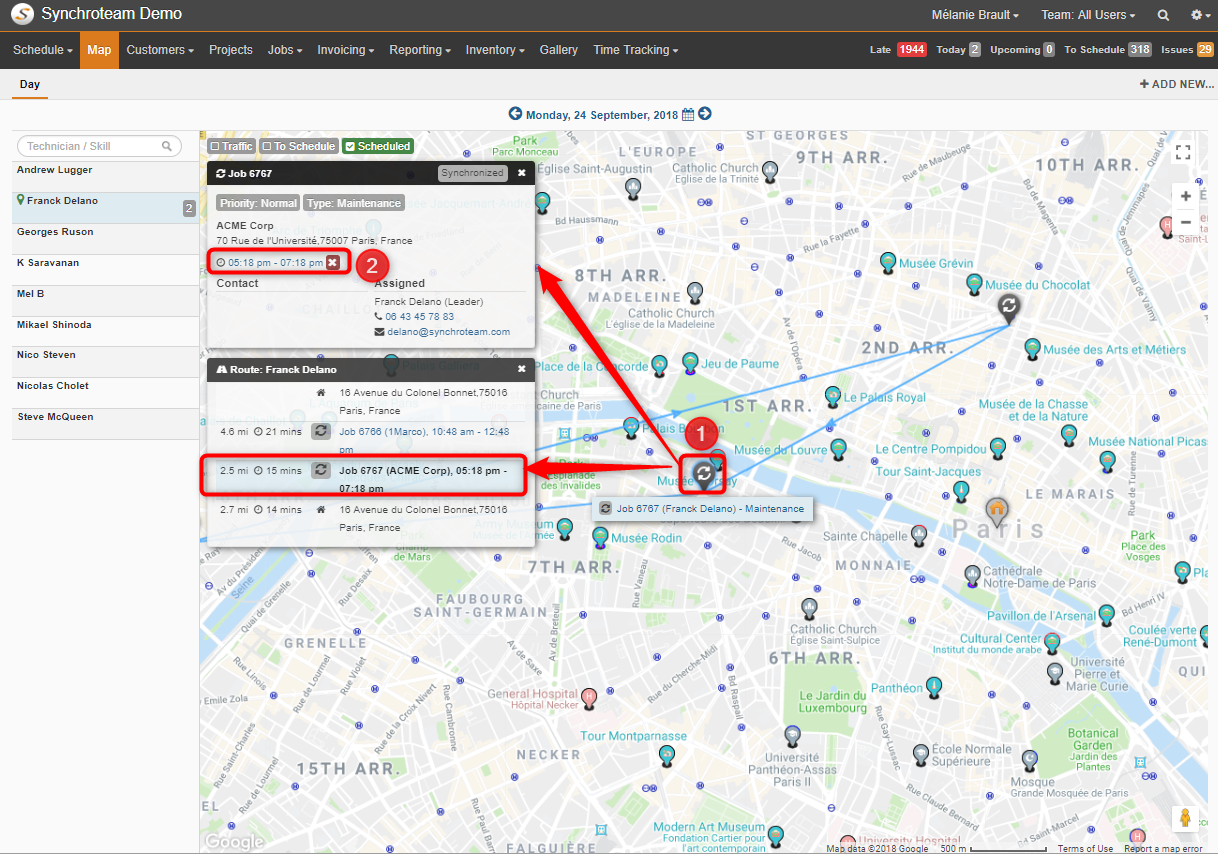Click the sync icon beside Job 6767 route row
The height and width of the screenshot is (854, 1218).
coord(321,470)
